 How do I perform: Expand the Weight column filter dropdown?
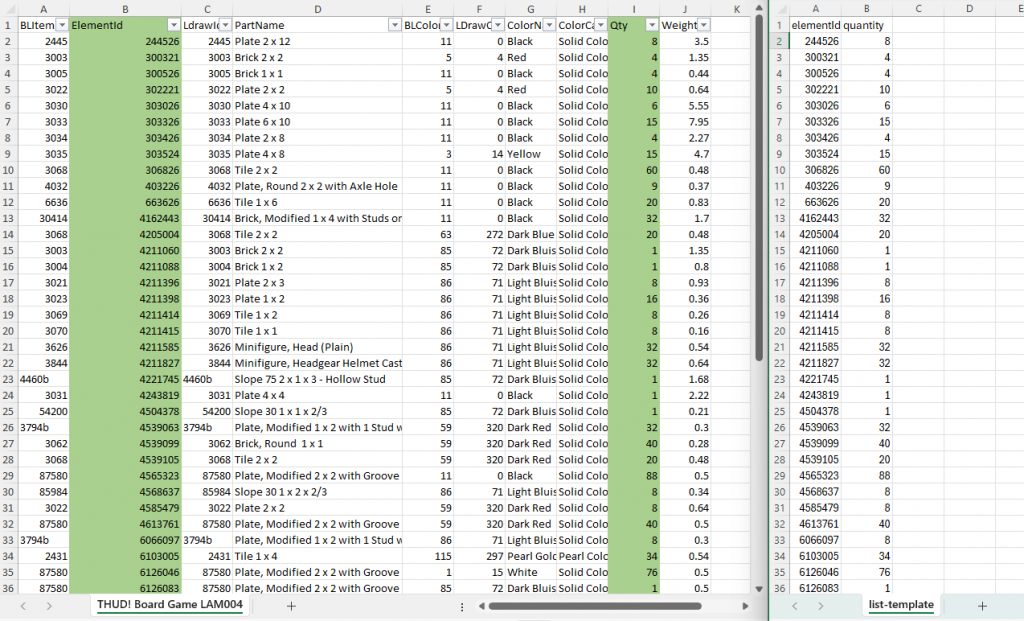[704, 24]
